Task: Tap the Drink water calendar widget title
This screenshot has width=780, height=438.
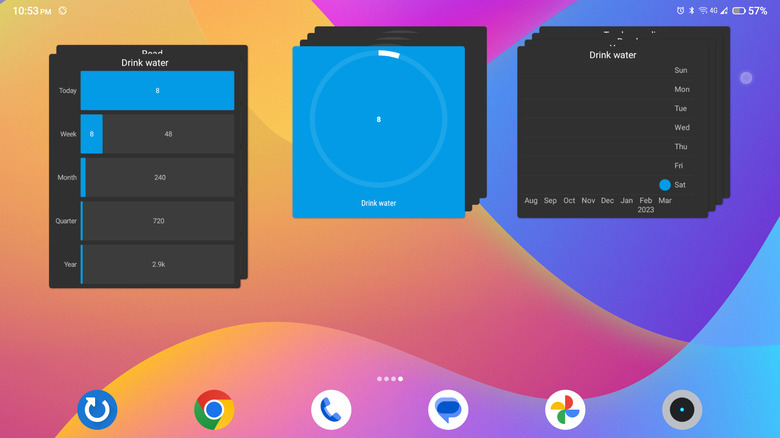Action: 613,55
